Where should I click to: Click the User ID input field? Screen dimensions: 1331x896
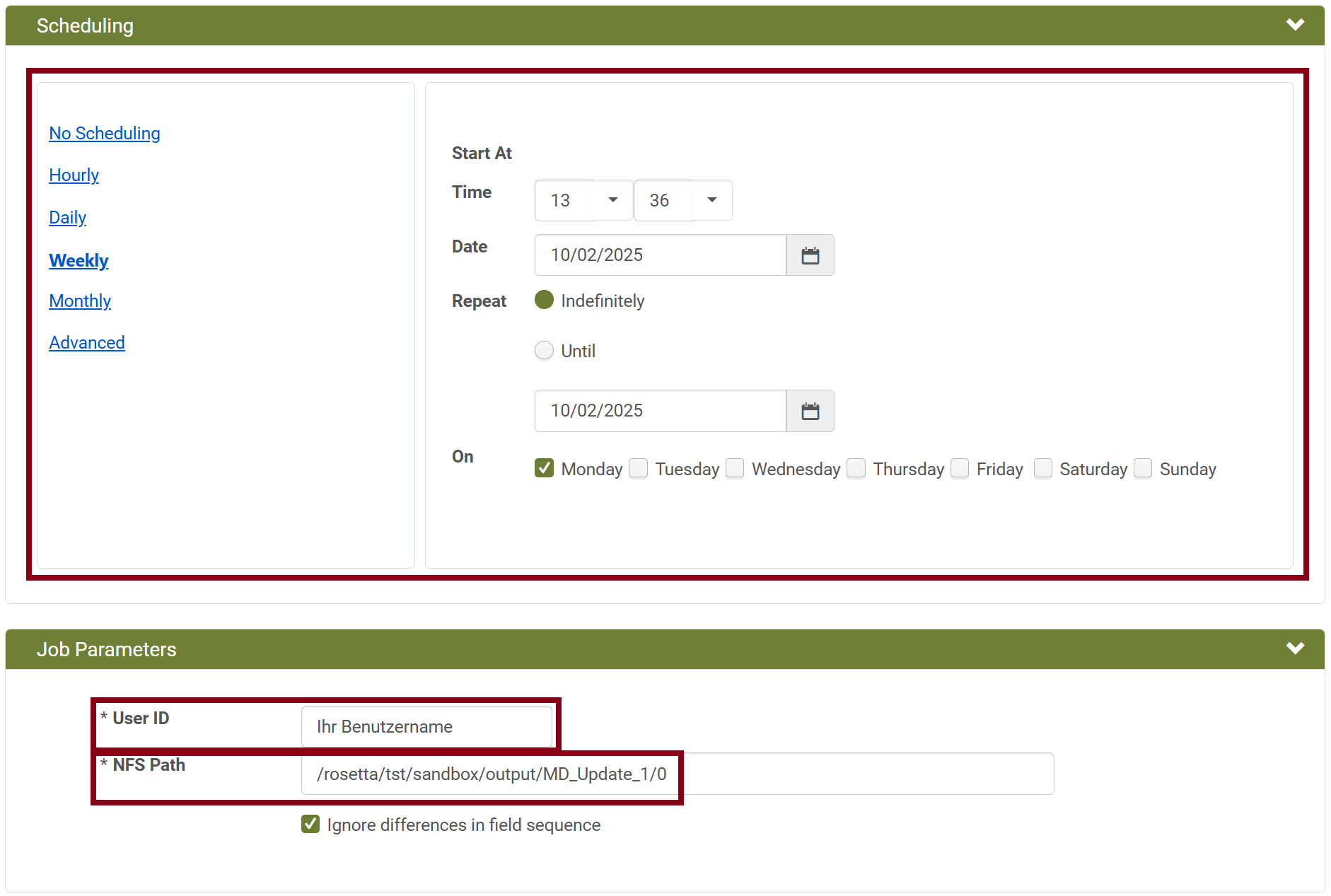[x=426, y=726]
